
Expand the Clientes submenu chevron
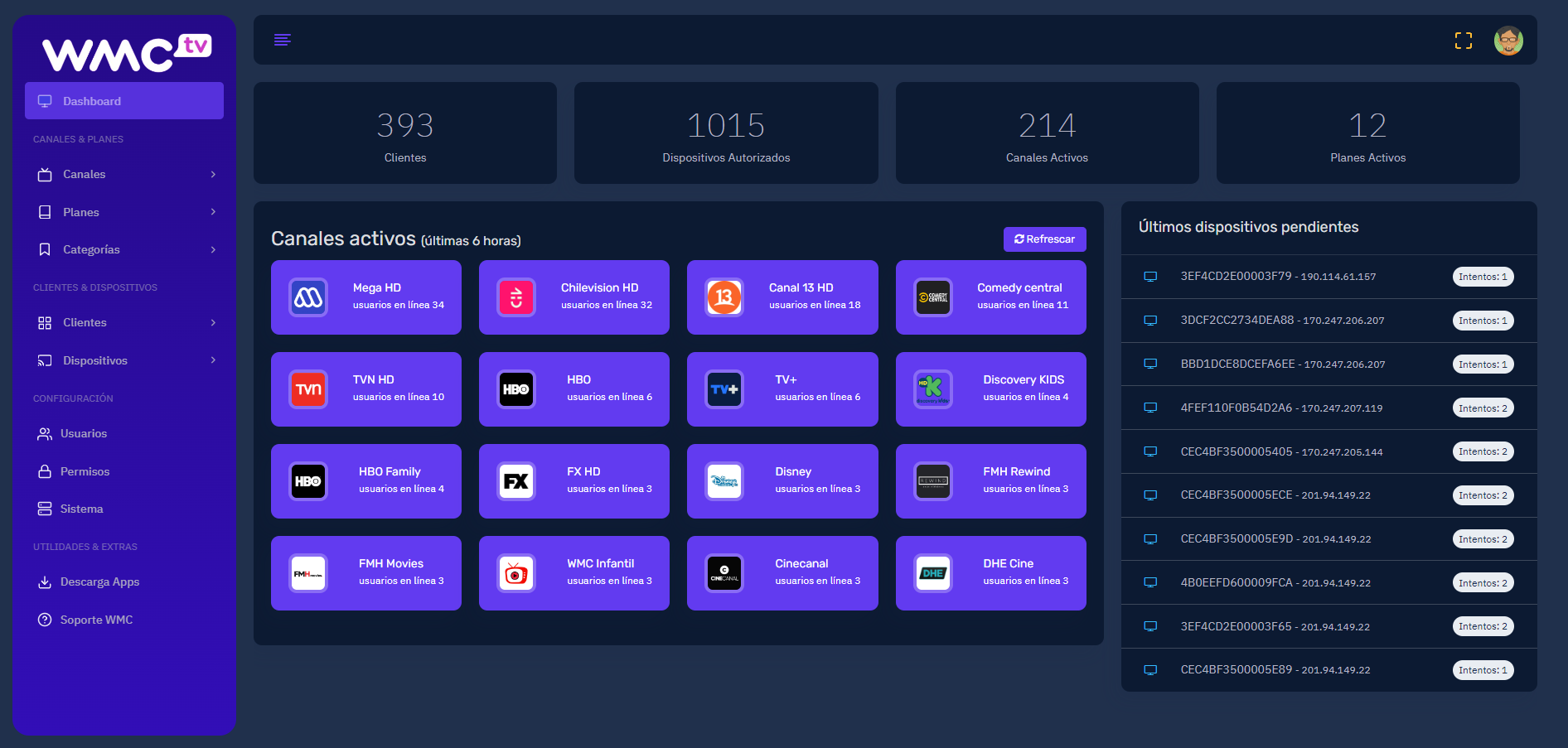pos(213,322)
